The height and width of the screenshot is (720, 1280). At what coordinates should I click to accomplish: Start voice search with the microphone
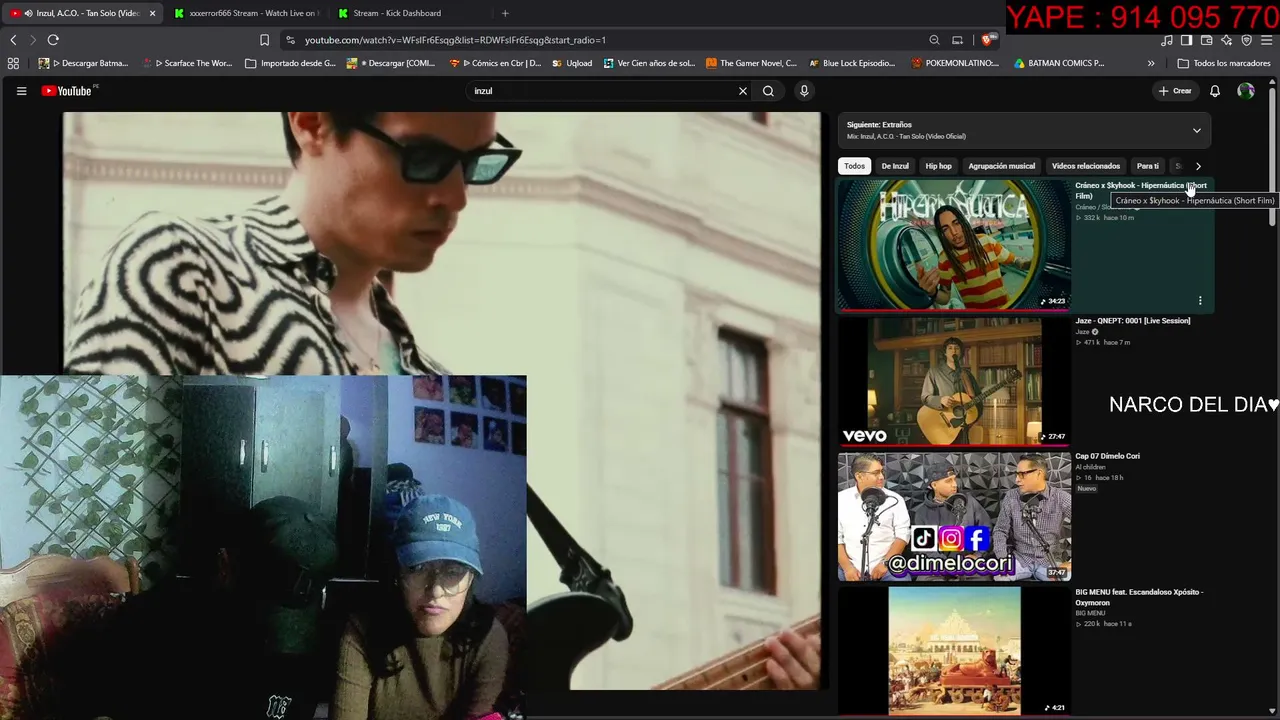click(804, 91)
